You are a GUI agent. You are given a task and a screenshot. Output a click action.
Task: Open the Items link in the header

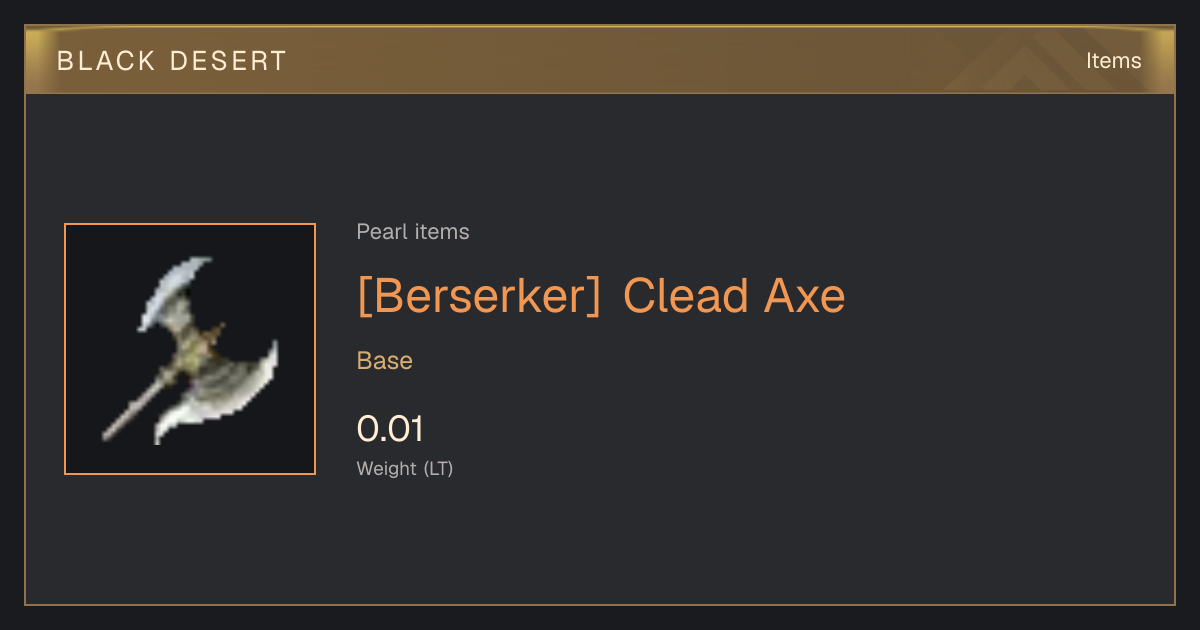(x=1113, y=61)
